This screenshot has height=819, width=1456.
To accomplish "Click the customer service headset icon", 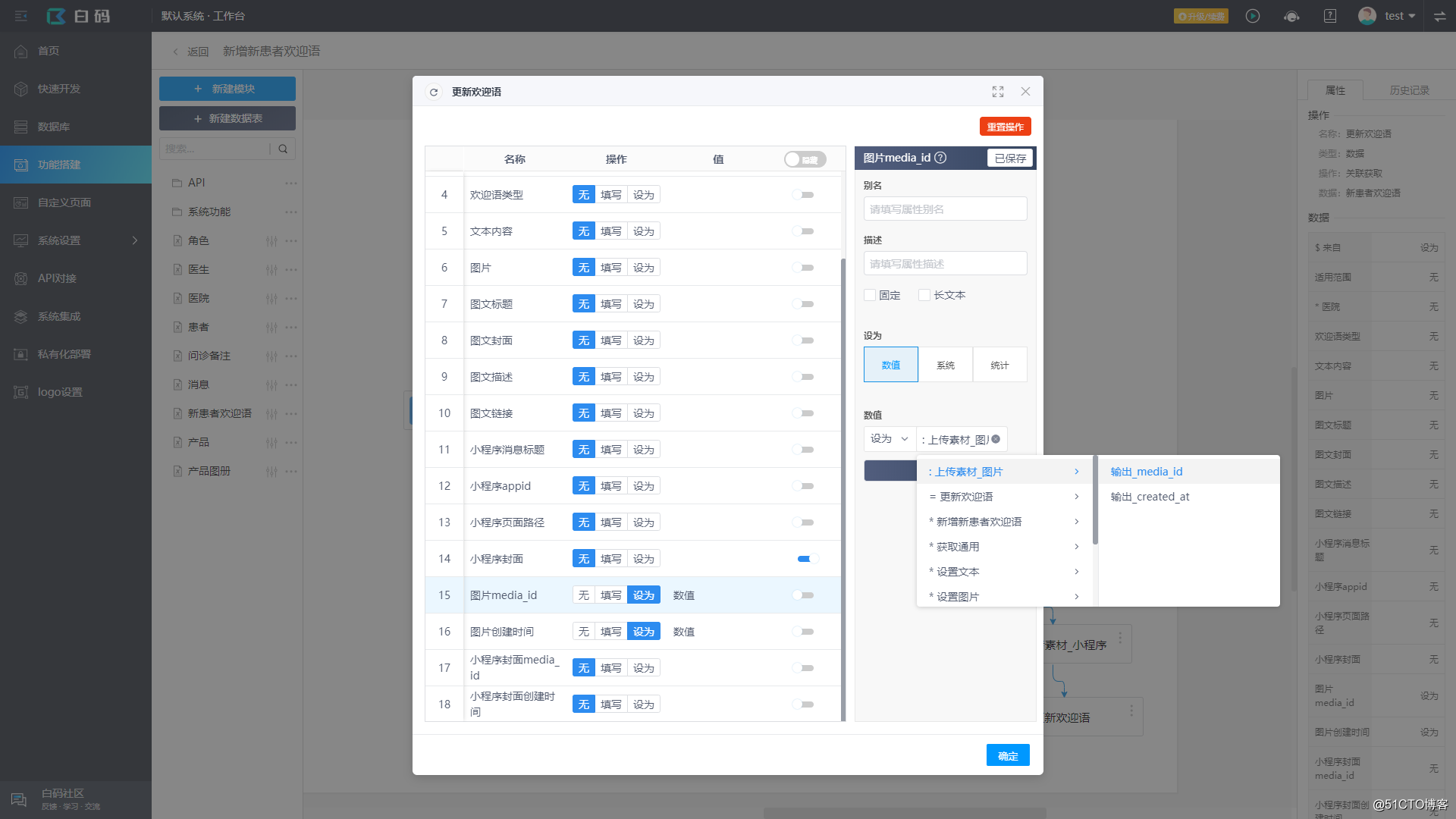I will 1291,16.
